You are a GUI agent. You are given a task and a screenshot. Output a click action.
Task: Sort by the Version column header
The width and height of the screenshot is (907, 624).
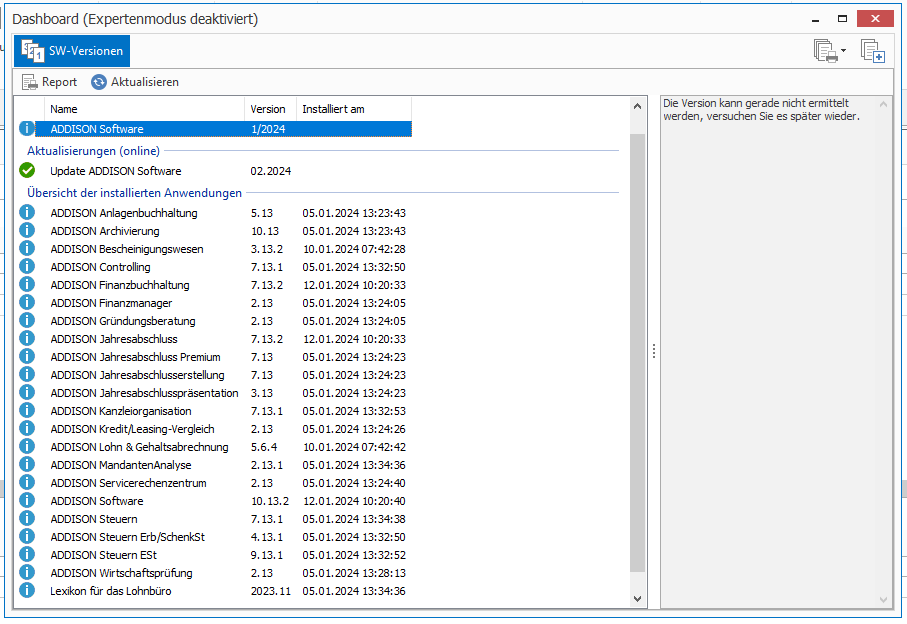pos(269,109)
